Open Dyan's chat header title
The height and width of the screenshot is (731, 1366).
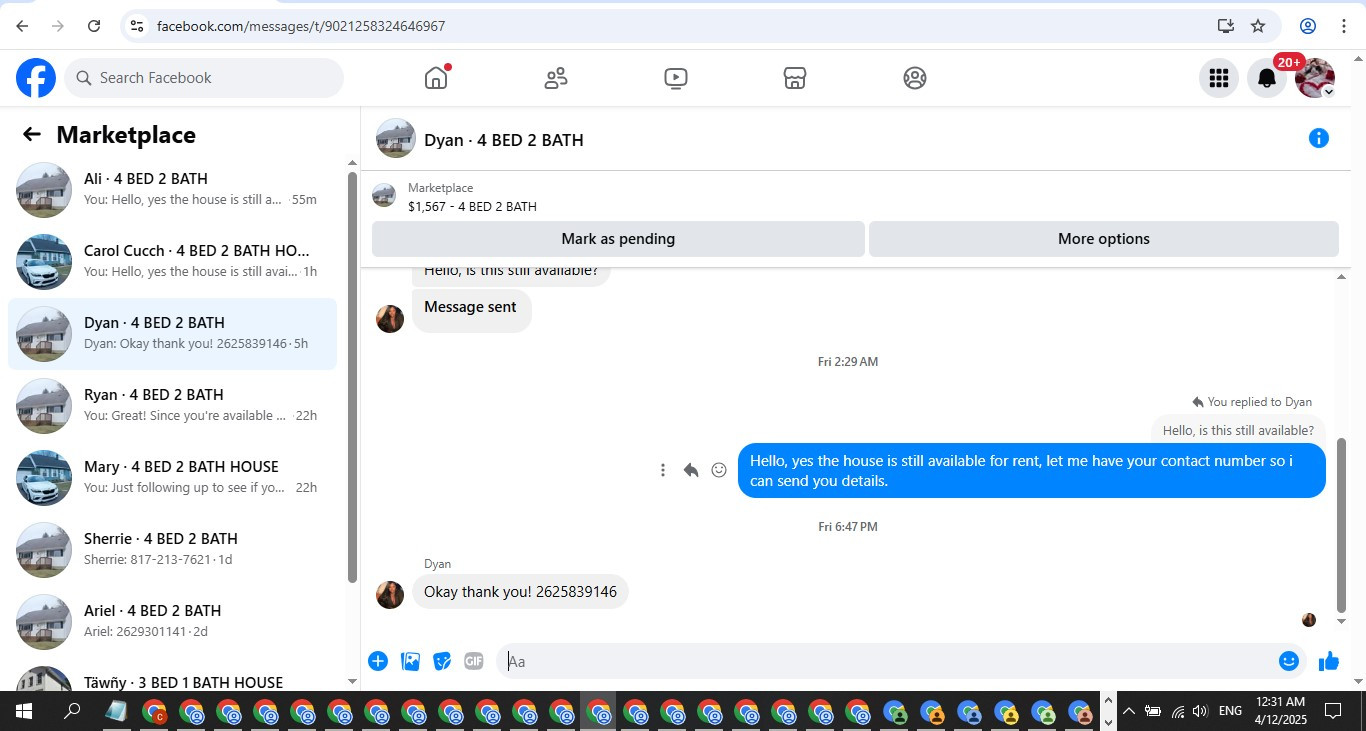504,140
